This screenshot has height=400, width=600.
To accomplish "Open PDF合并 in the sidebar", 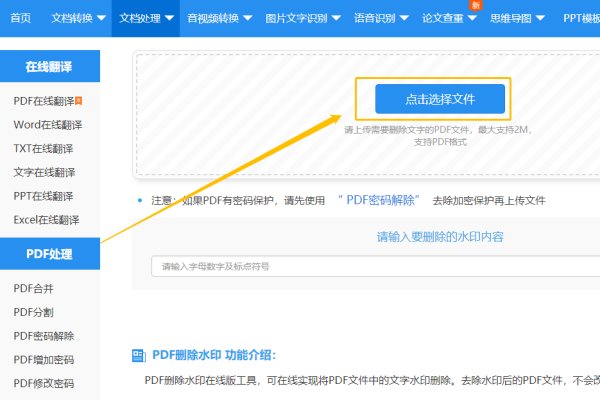I will coord(33,288).
